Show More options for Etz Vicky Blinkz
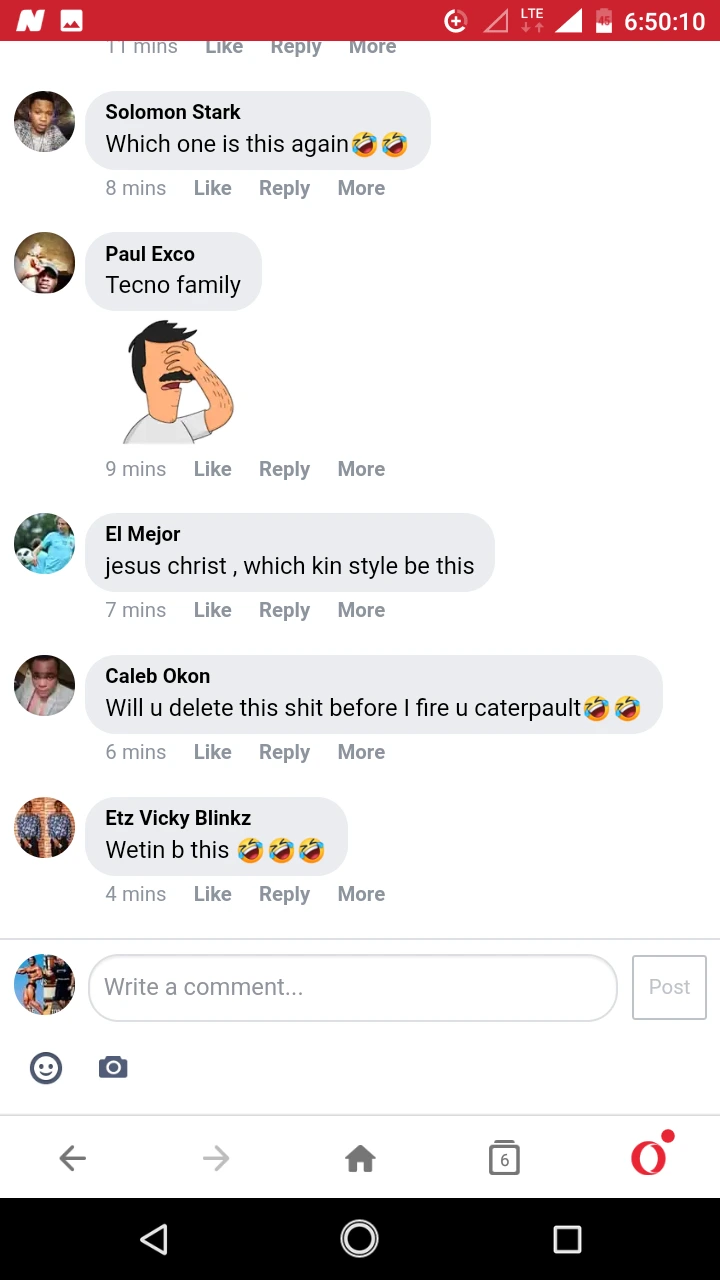The width and height of the screenshot is (720, 1280). pyautogui.click(x=361, y=894)
